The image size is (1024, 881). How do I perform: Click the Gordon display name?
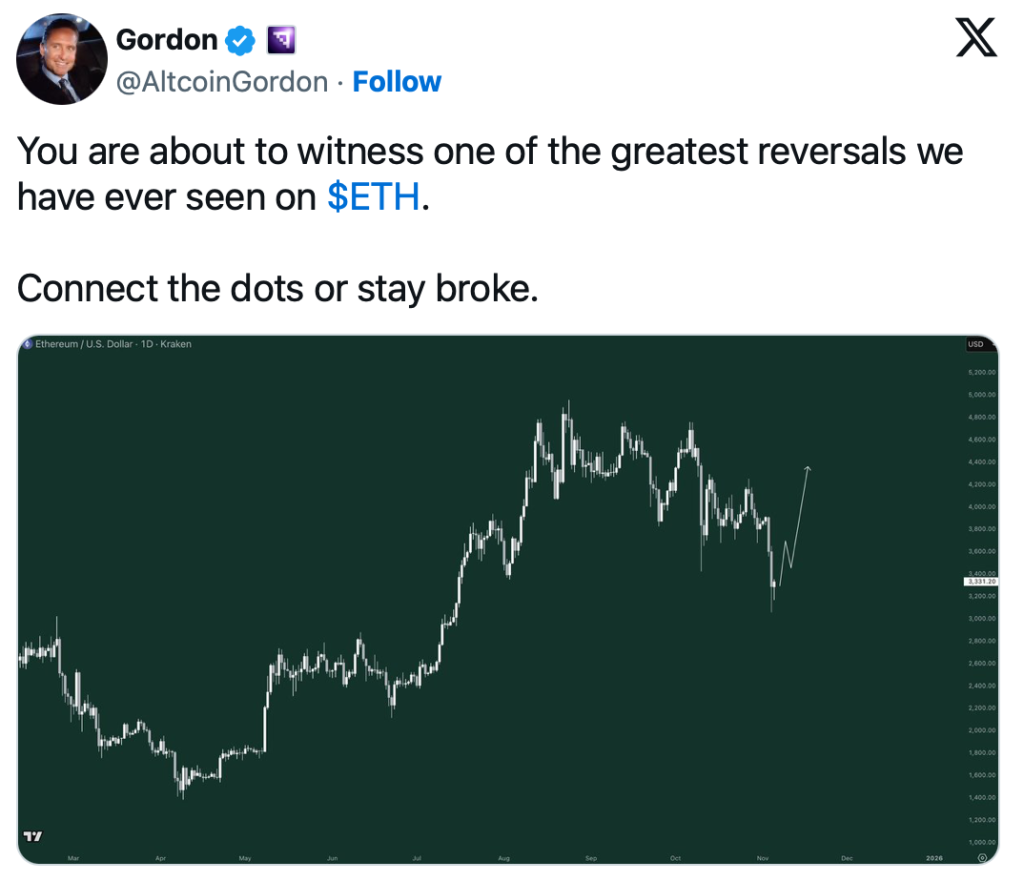click(x=166, y=40)
